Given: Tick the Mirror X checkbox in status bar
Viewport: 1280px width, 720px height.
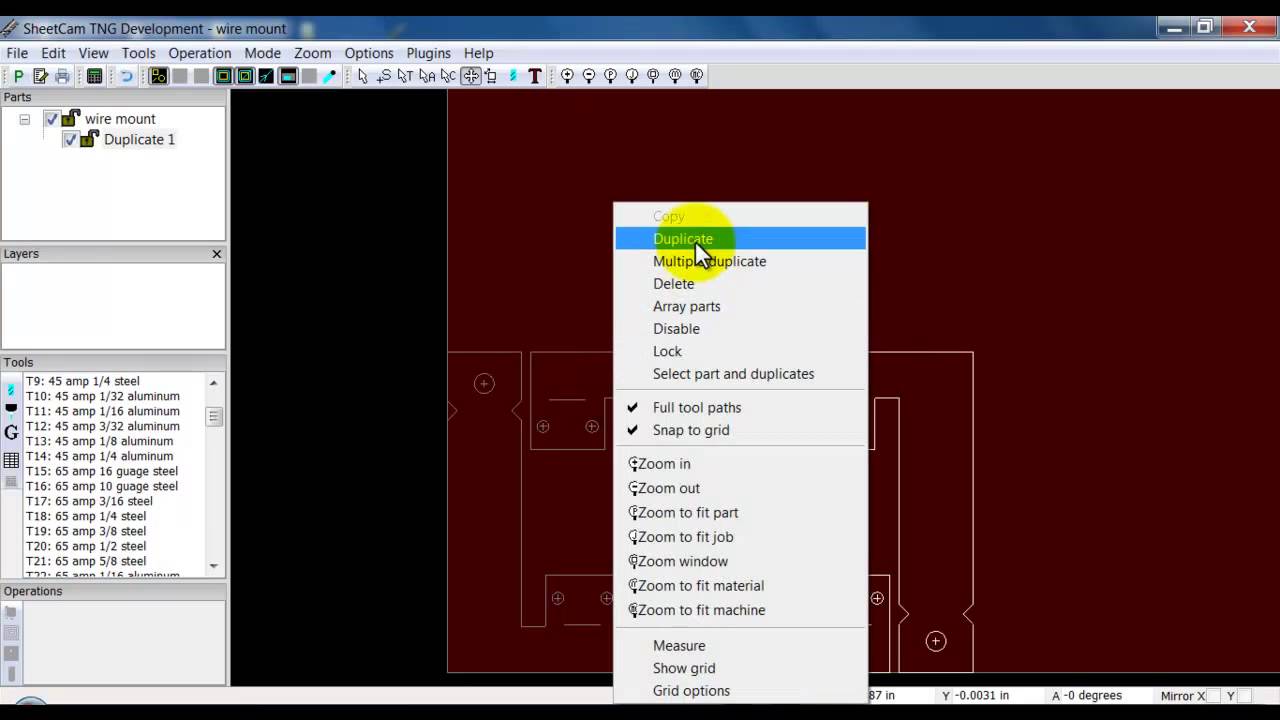Looking at the screenshot, I should pos(1214,696).
